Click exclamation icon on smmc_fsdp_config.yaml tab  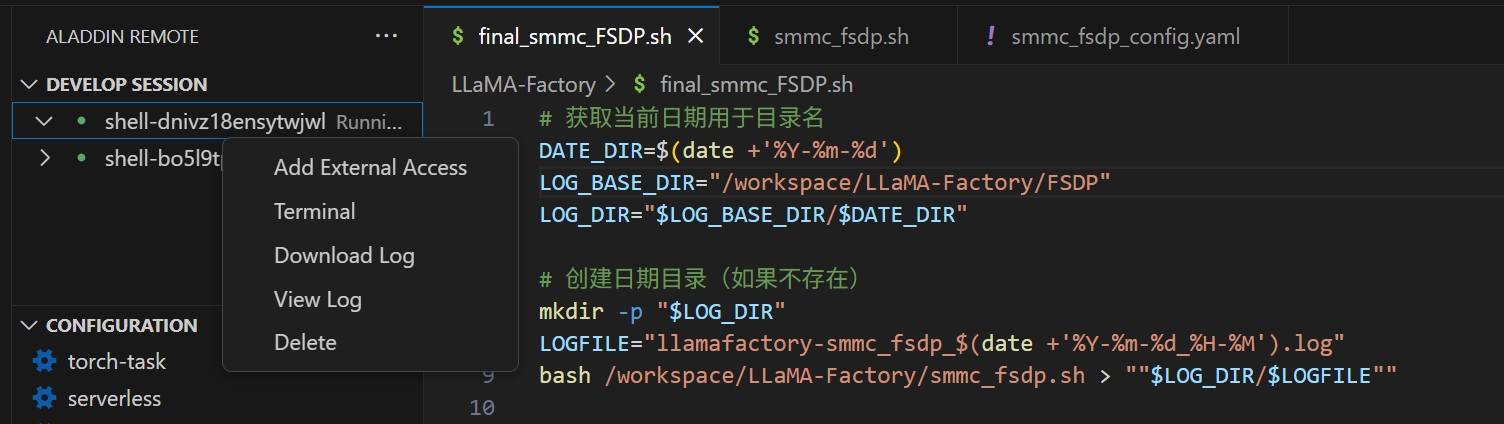click(990, 36)
